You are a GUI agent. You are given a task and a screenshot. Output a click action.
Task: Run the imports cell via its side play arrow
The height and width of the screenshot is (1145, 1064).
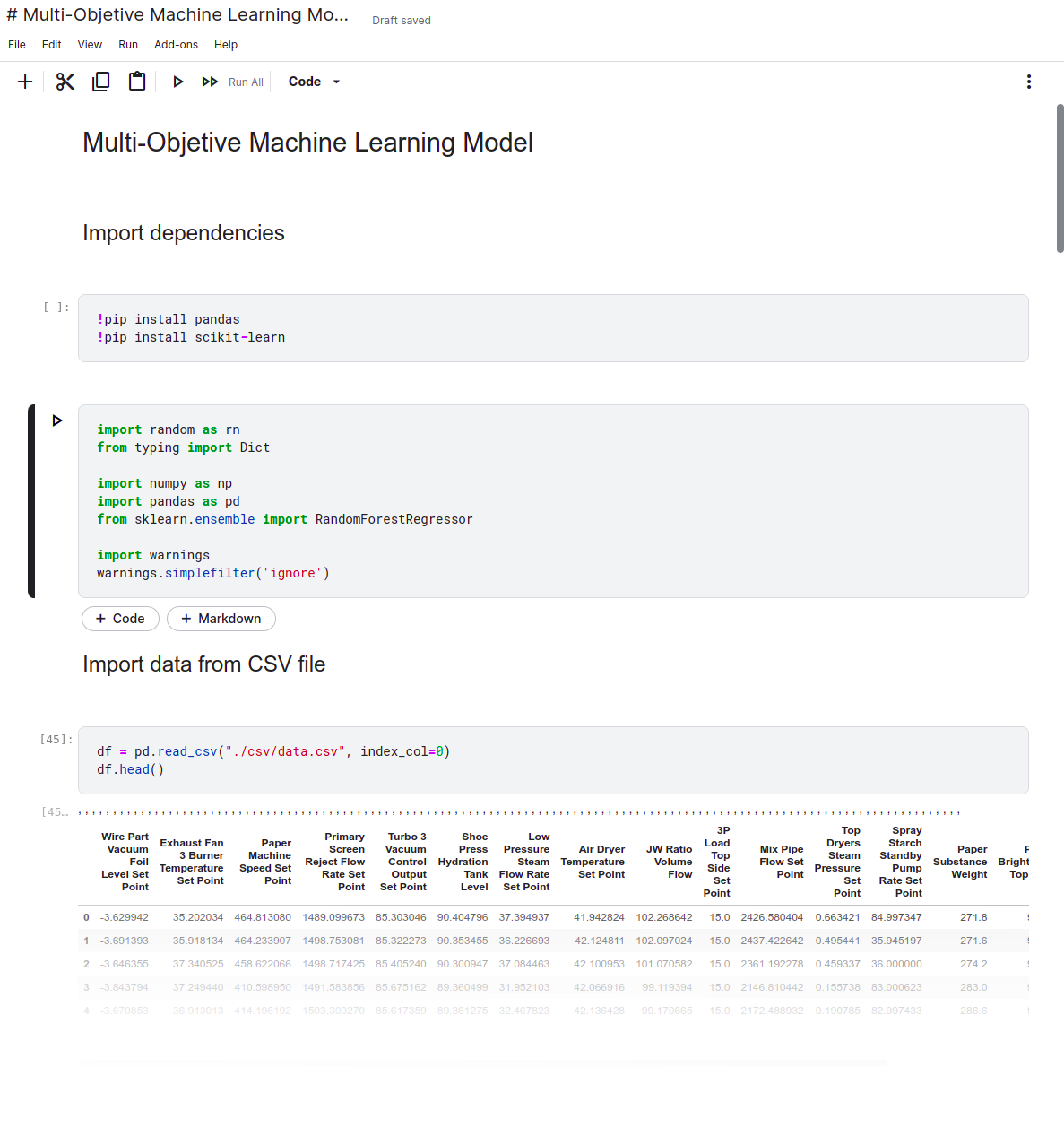(57, 420)
